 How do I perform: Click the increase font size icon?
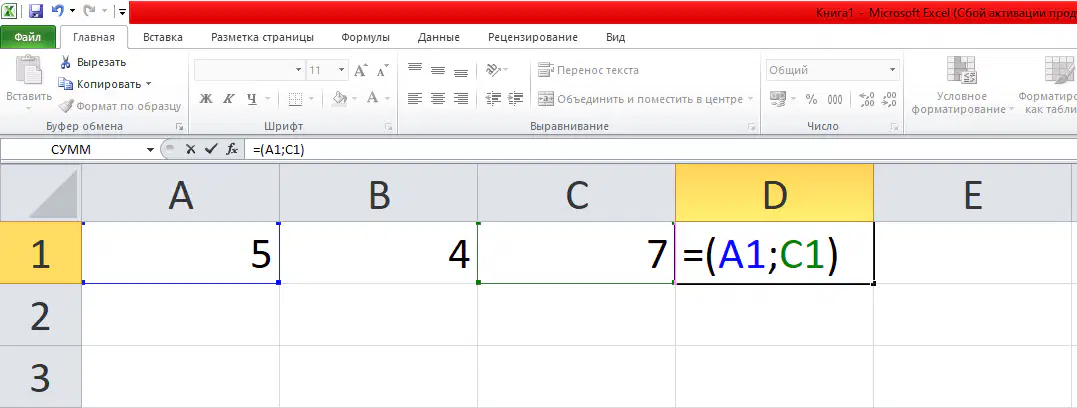point(361,70)
